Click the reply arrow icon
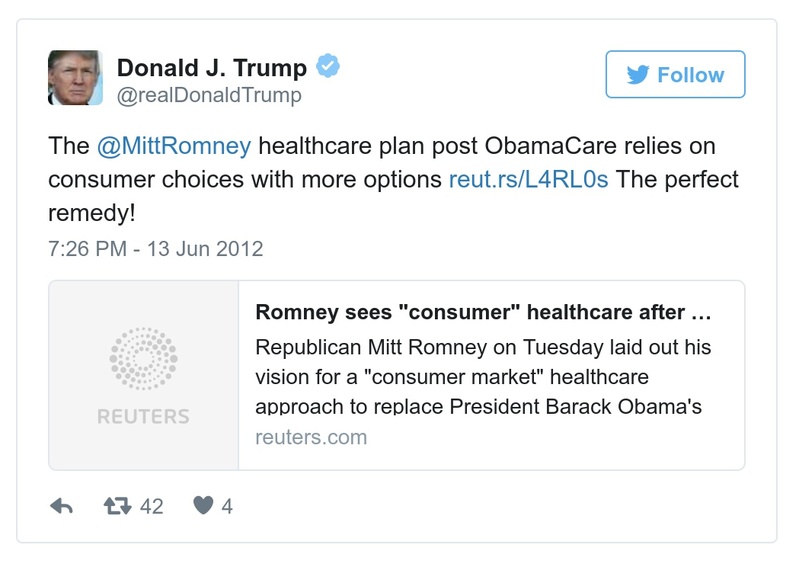Image resolution: width=799 pixels, height=567 pixels. 62,506
